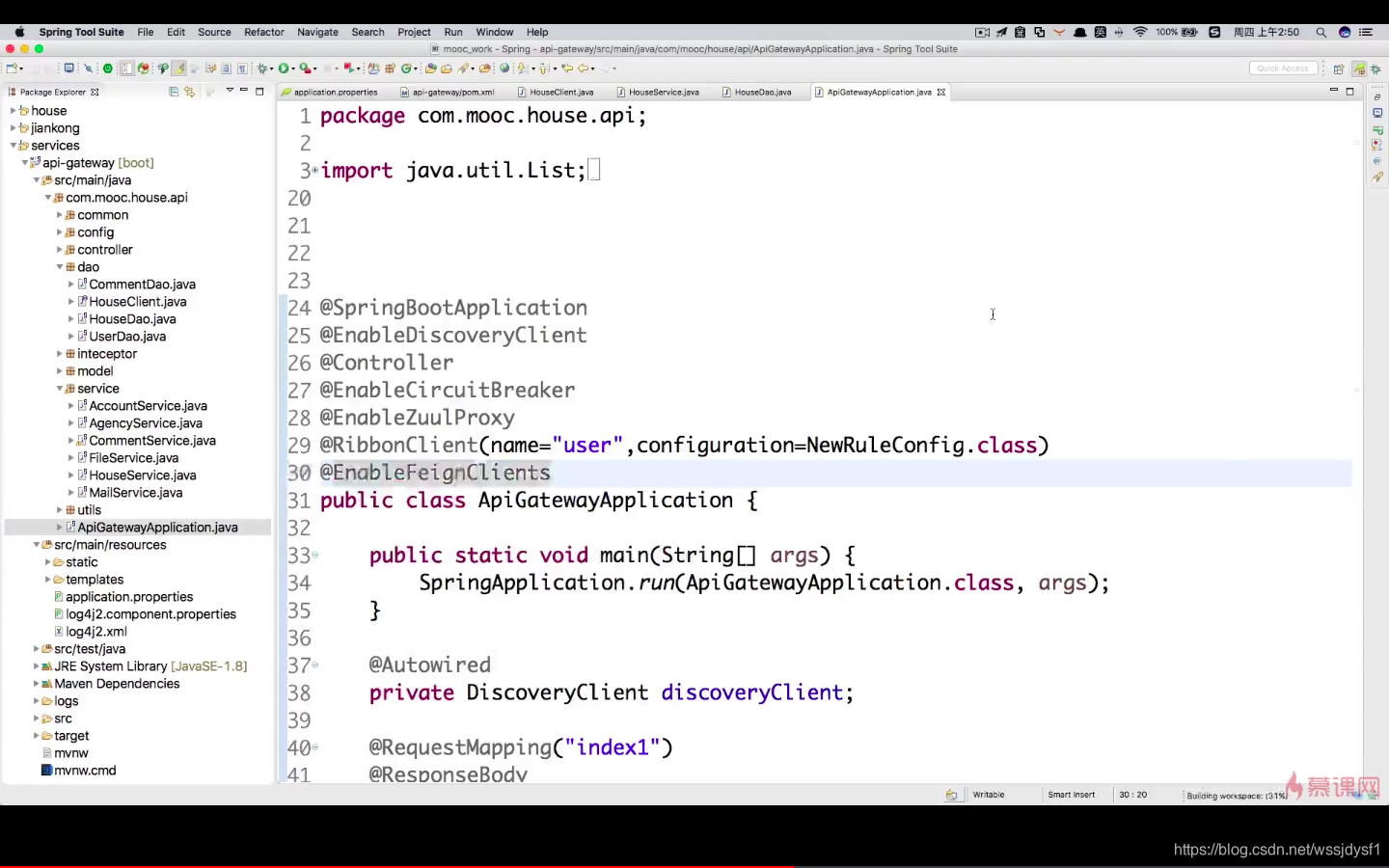Click the Open Console monitor icon in the toolbar

coord(68,68)
